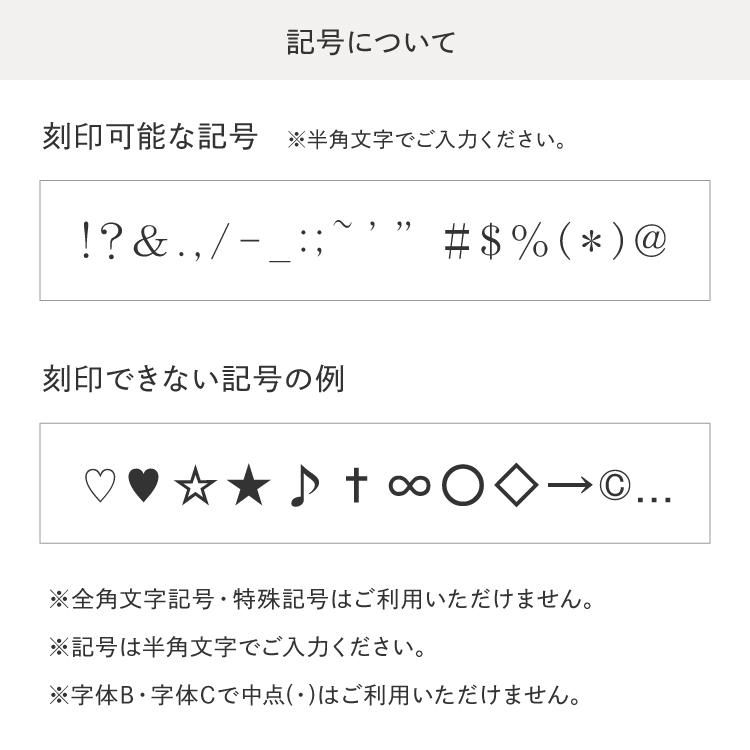Click the circle outline symbol
The height and width of the screenshot is (750, 750).
tap(462, 487)
